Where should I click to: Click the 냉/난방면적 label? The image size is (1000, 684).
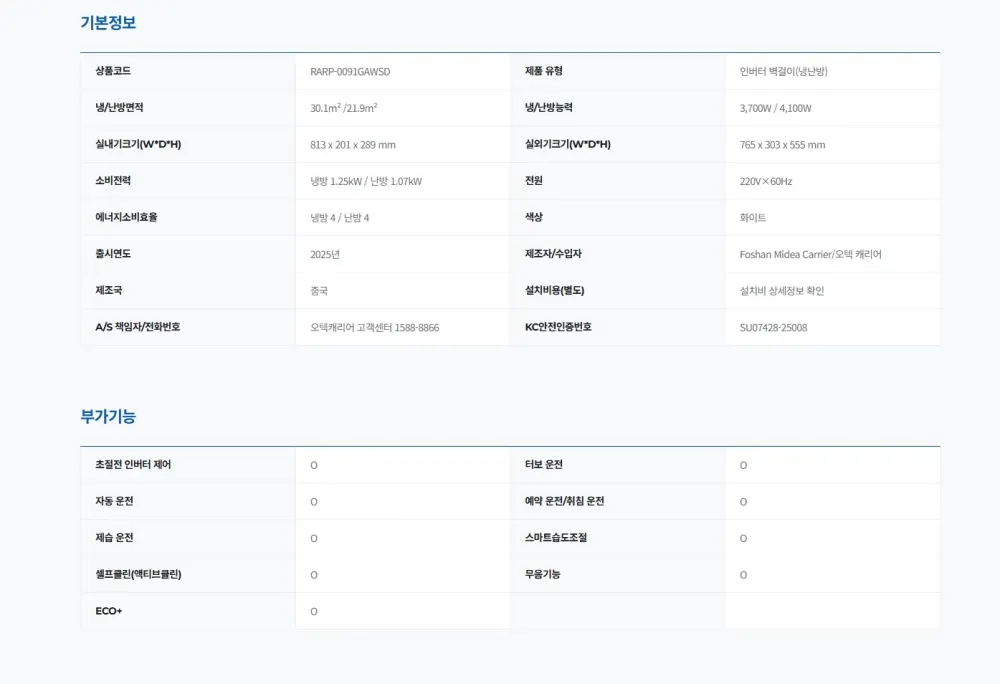click(x=119, y=107)
